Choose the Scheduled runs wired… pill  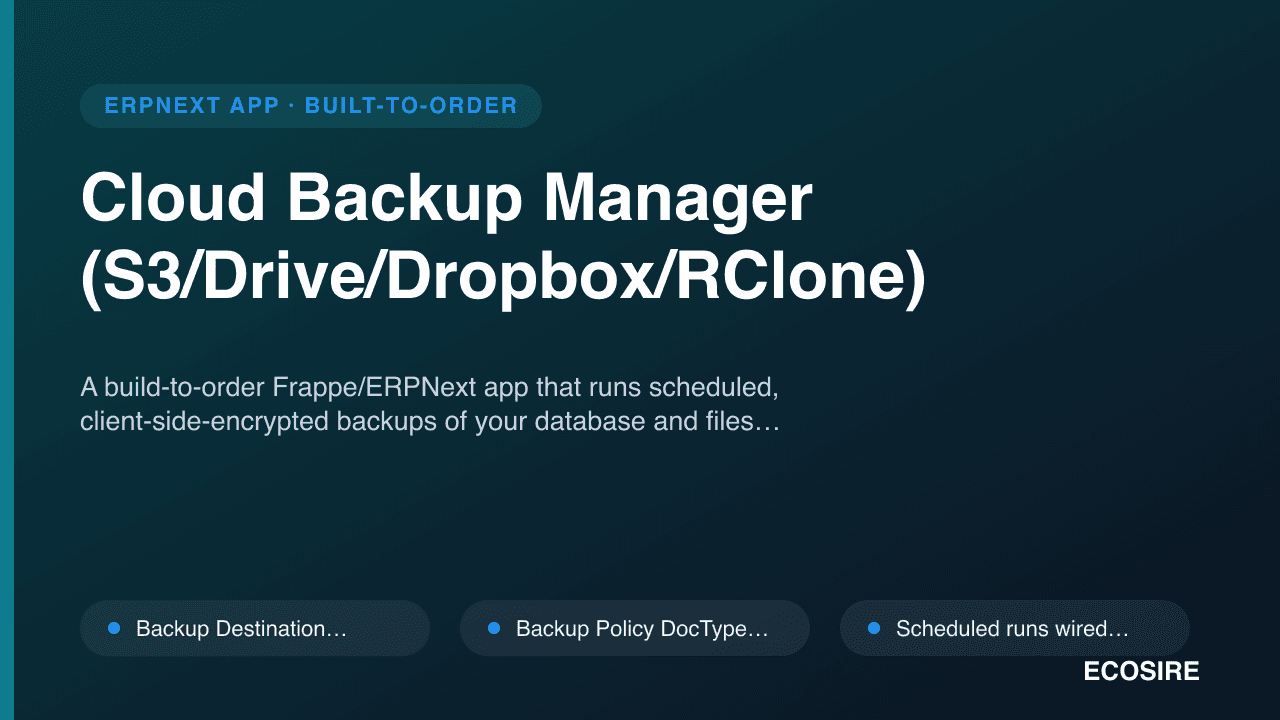(x=1014, y=628)
